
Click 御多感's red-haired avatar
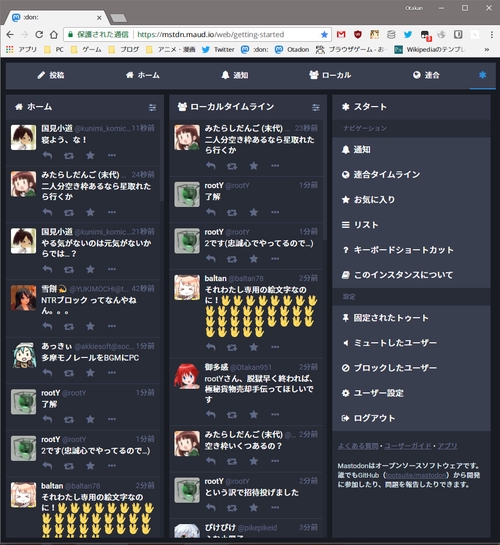(x=187, y=376)
